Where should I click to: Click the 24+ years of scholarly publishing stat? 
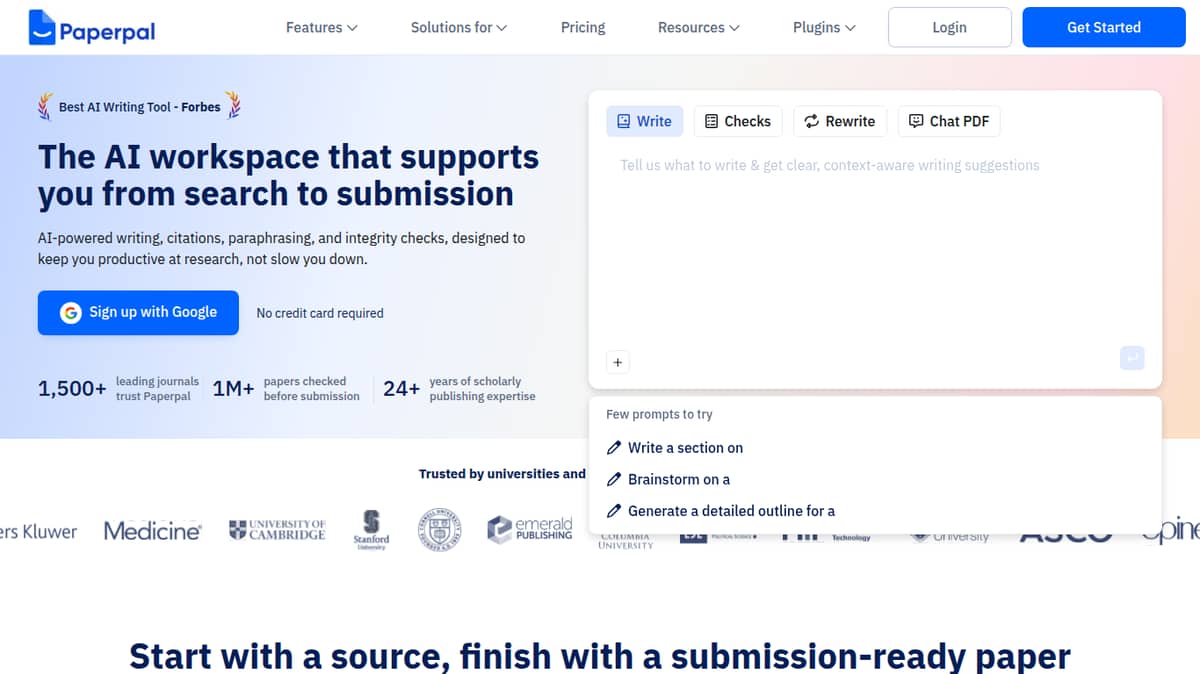click(x=459, y=388)
